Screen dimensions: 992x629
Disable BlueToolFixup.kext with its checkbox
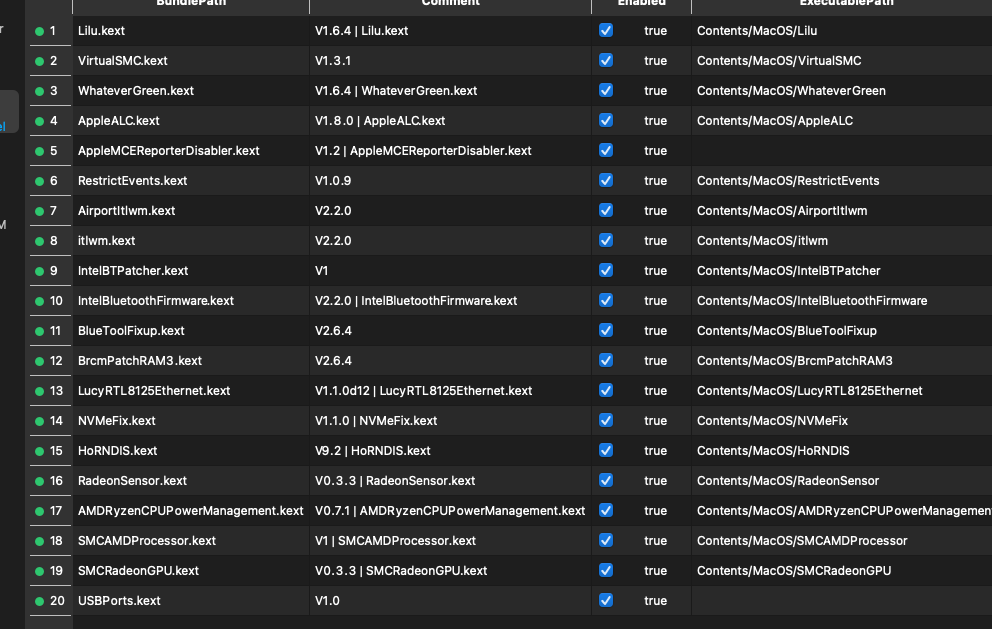(605, 330)
